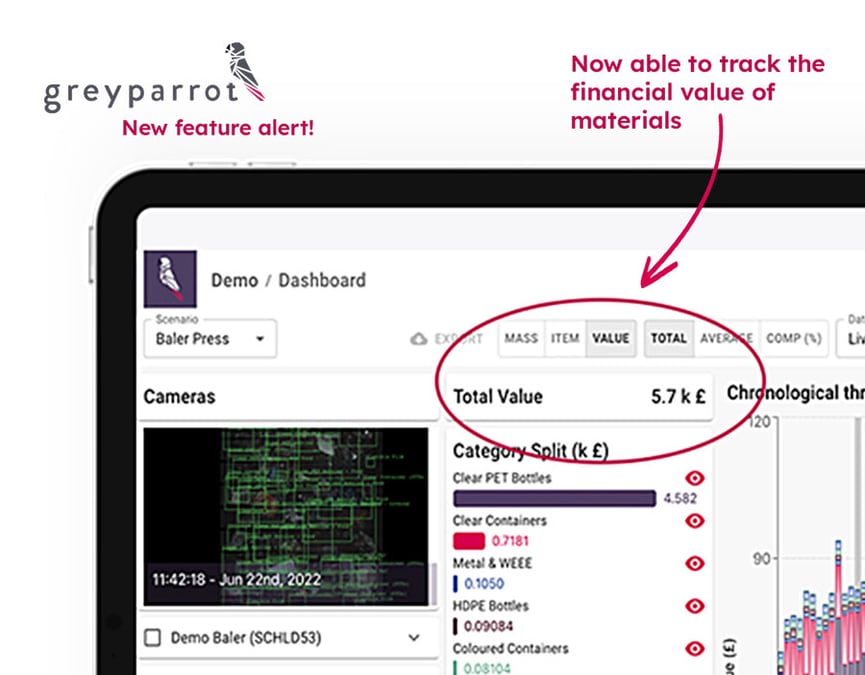Check the Demo Baler (SCHLD53) checkbox
Image resolution: width=865 pixels, height=675 pixels.
tap(152, 638)
